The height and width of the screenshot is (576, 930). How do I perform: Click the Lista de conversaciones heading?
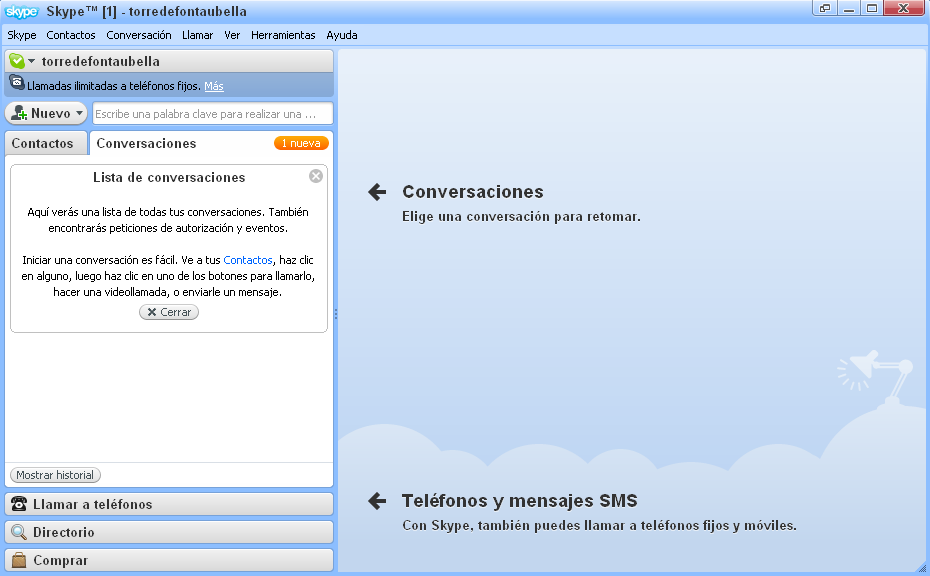coord(169,177)
